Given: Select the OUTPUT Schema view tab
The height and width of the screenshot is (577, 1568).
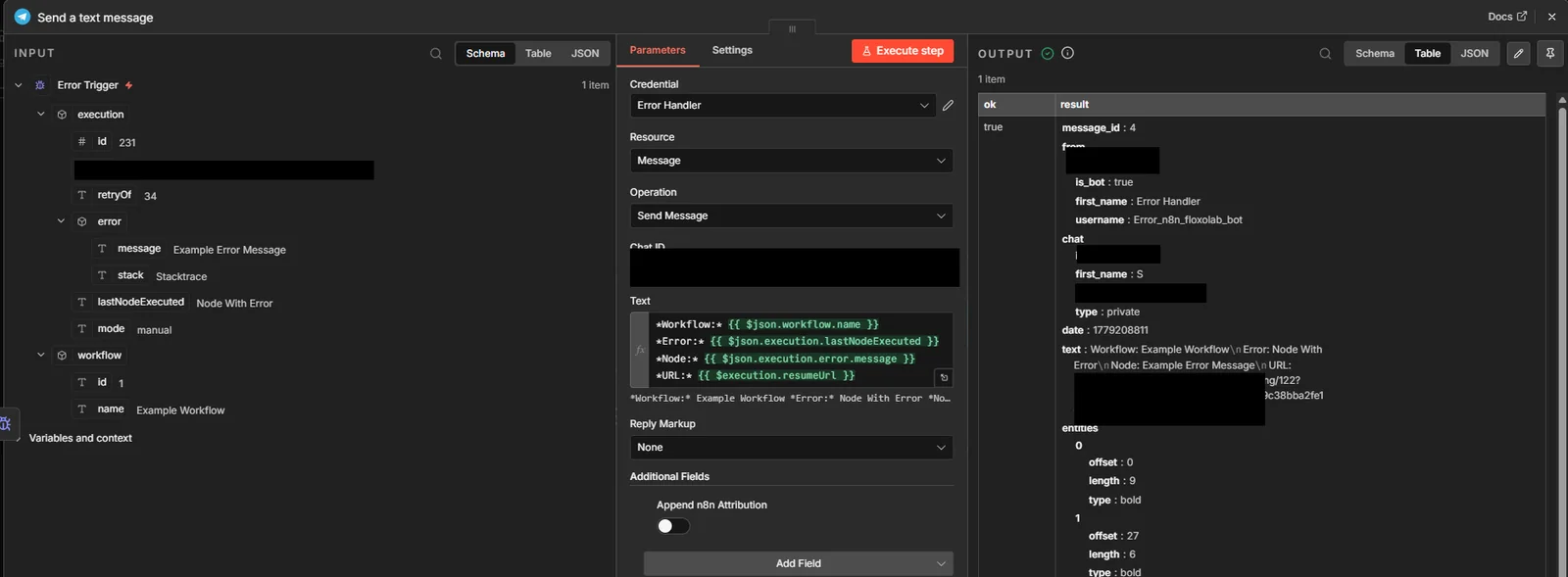Looking at the screenshot, I should pos(1375,54).
